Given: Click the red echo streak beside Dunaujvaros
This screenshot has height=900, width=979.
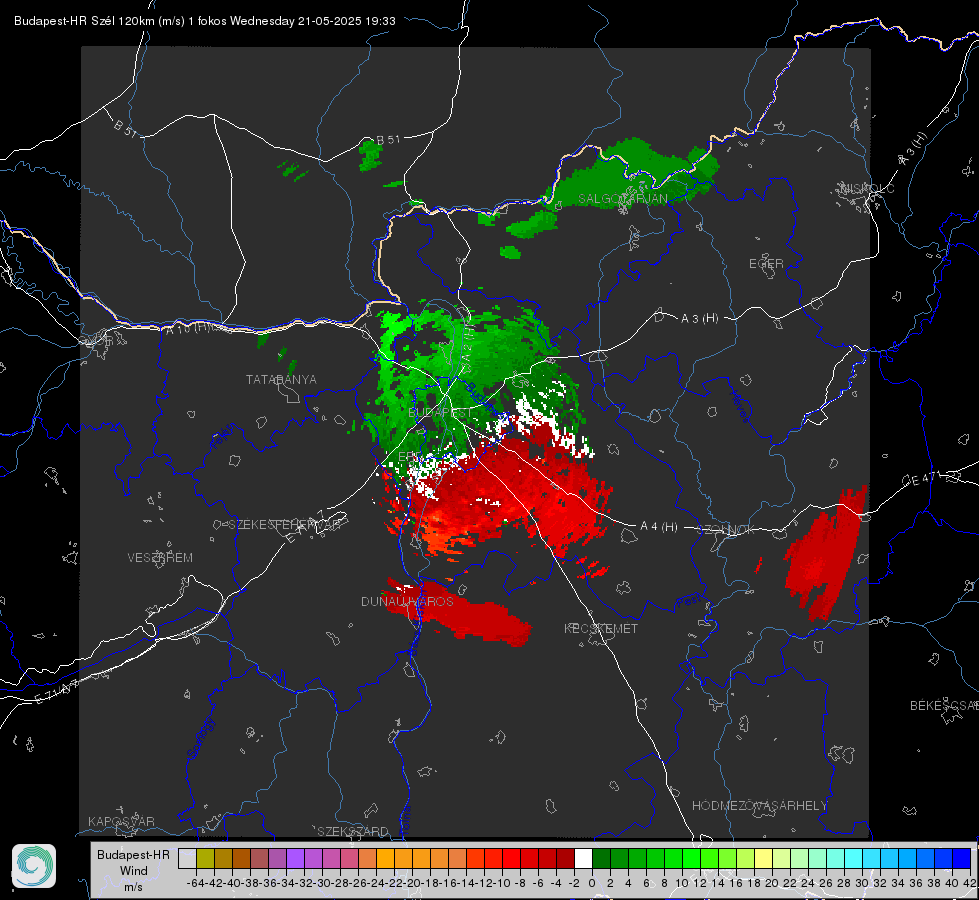Looking at the screenshot, I should coord(459,615).
